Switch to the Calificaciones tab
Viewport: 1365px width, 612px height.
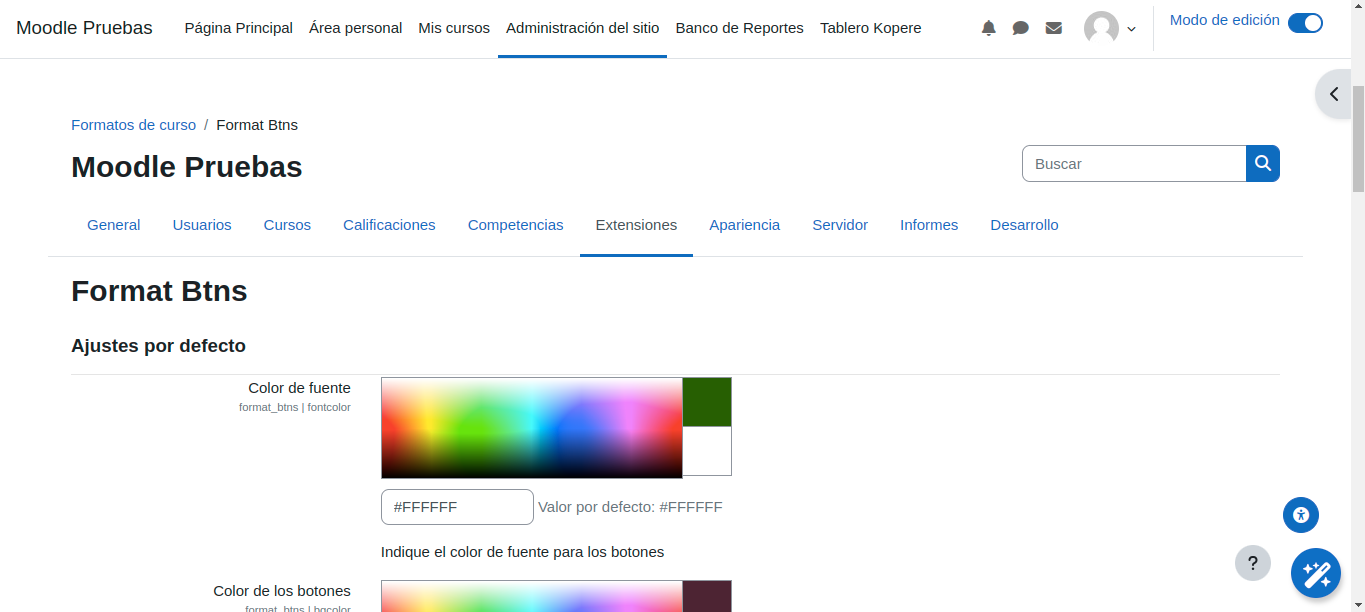[x=389, y=225]
